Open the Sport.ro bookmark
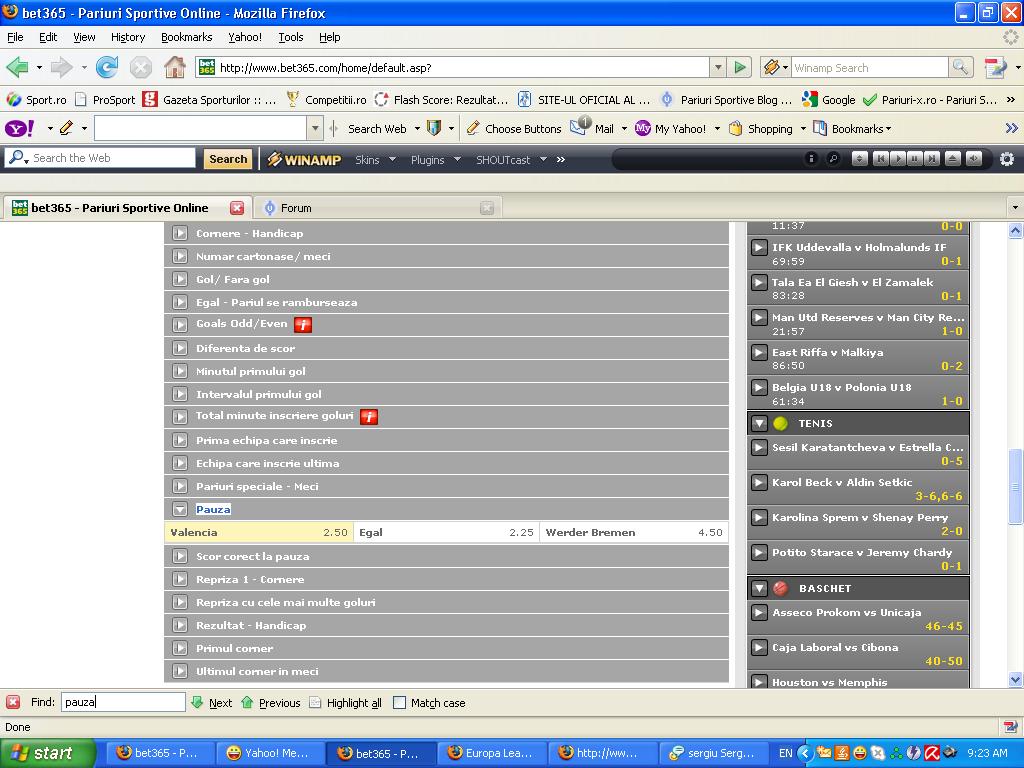 [x=37, y=100]
